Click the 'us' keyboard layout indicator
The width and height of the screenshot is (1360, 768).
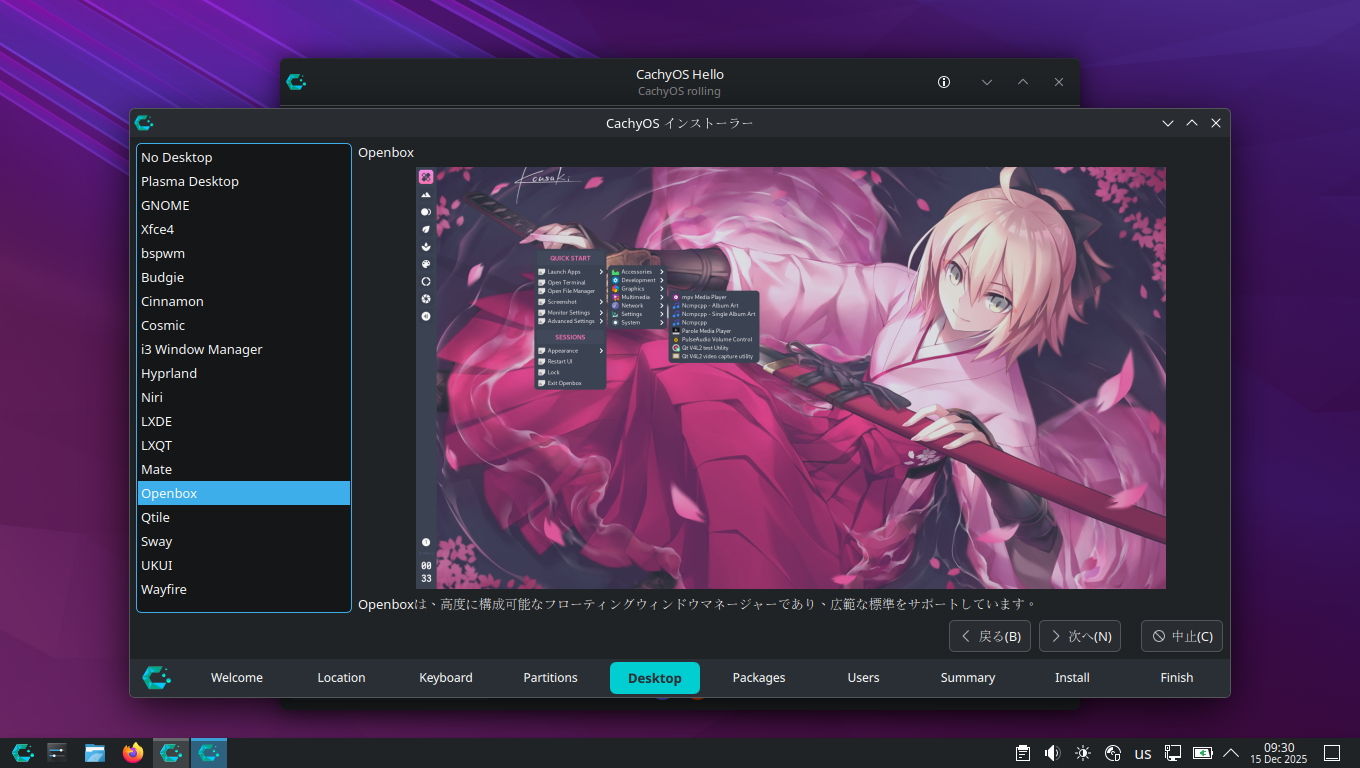1143,754
